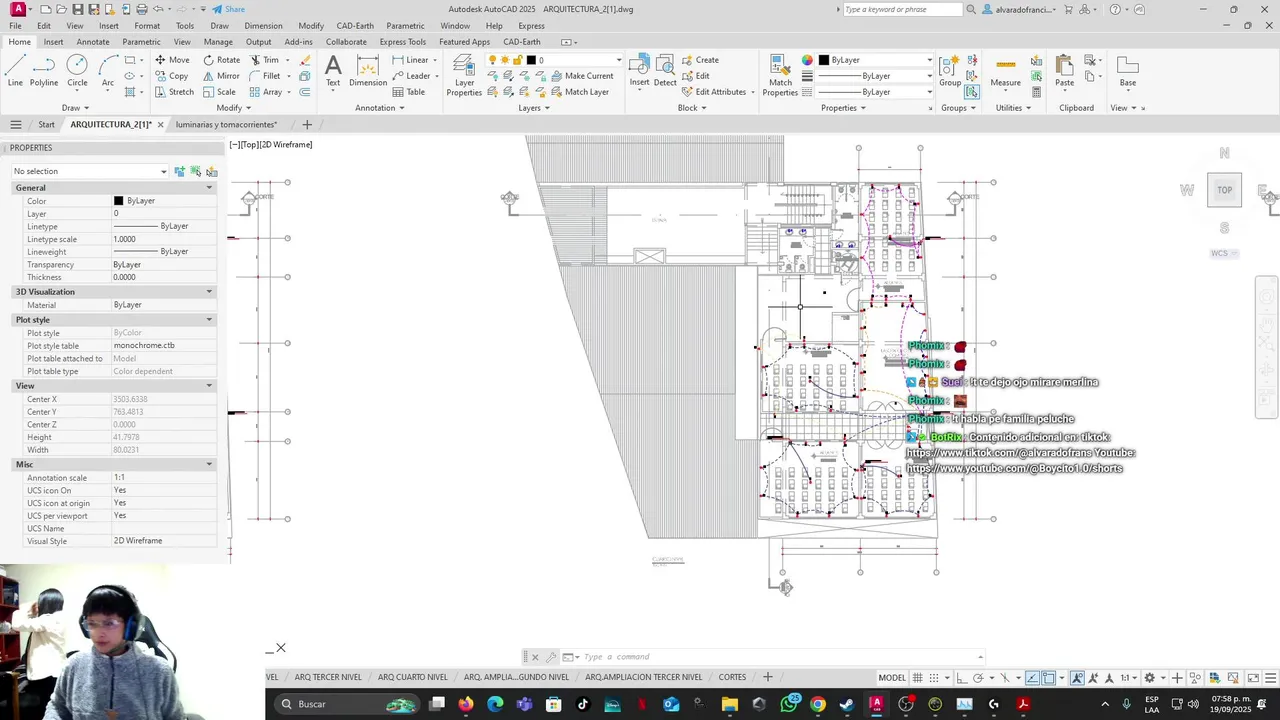Activate the Fillet command
Viewport: 1280px width, 720px height.
pyautogui.click(x=265, y=76)
